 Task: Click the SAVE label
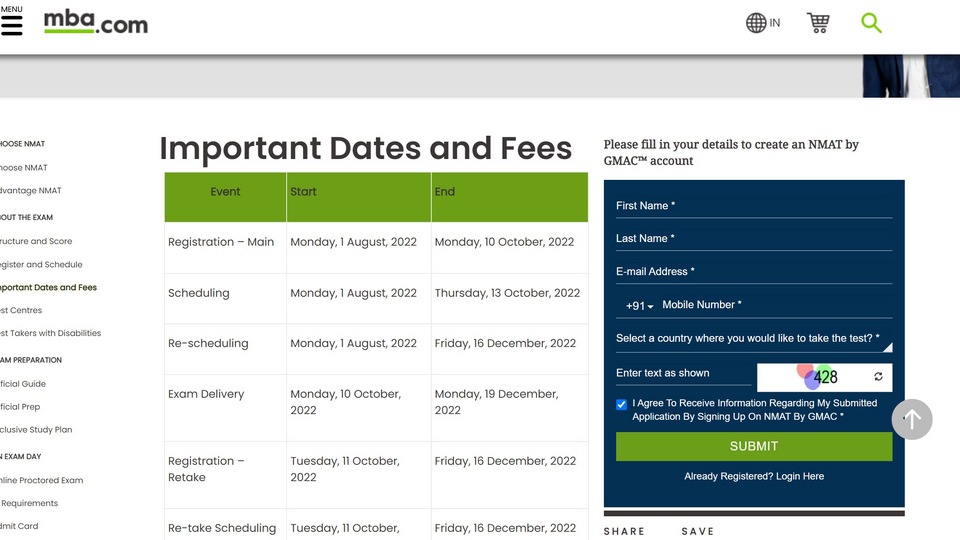coord(698,531)
